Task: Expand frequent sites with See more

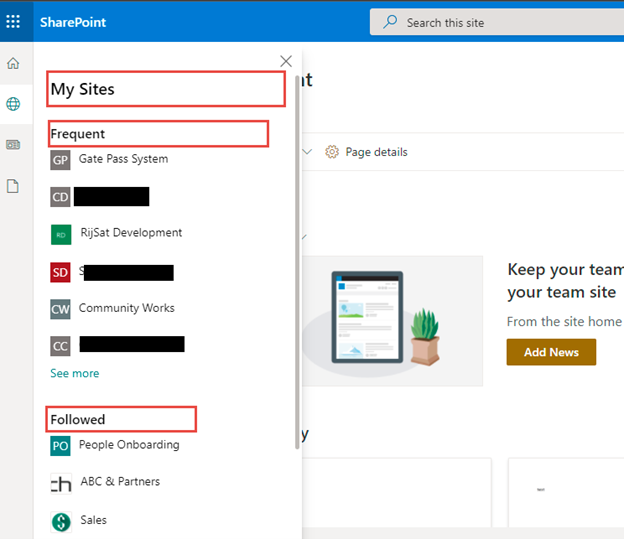Action: point(75,373)
